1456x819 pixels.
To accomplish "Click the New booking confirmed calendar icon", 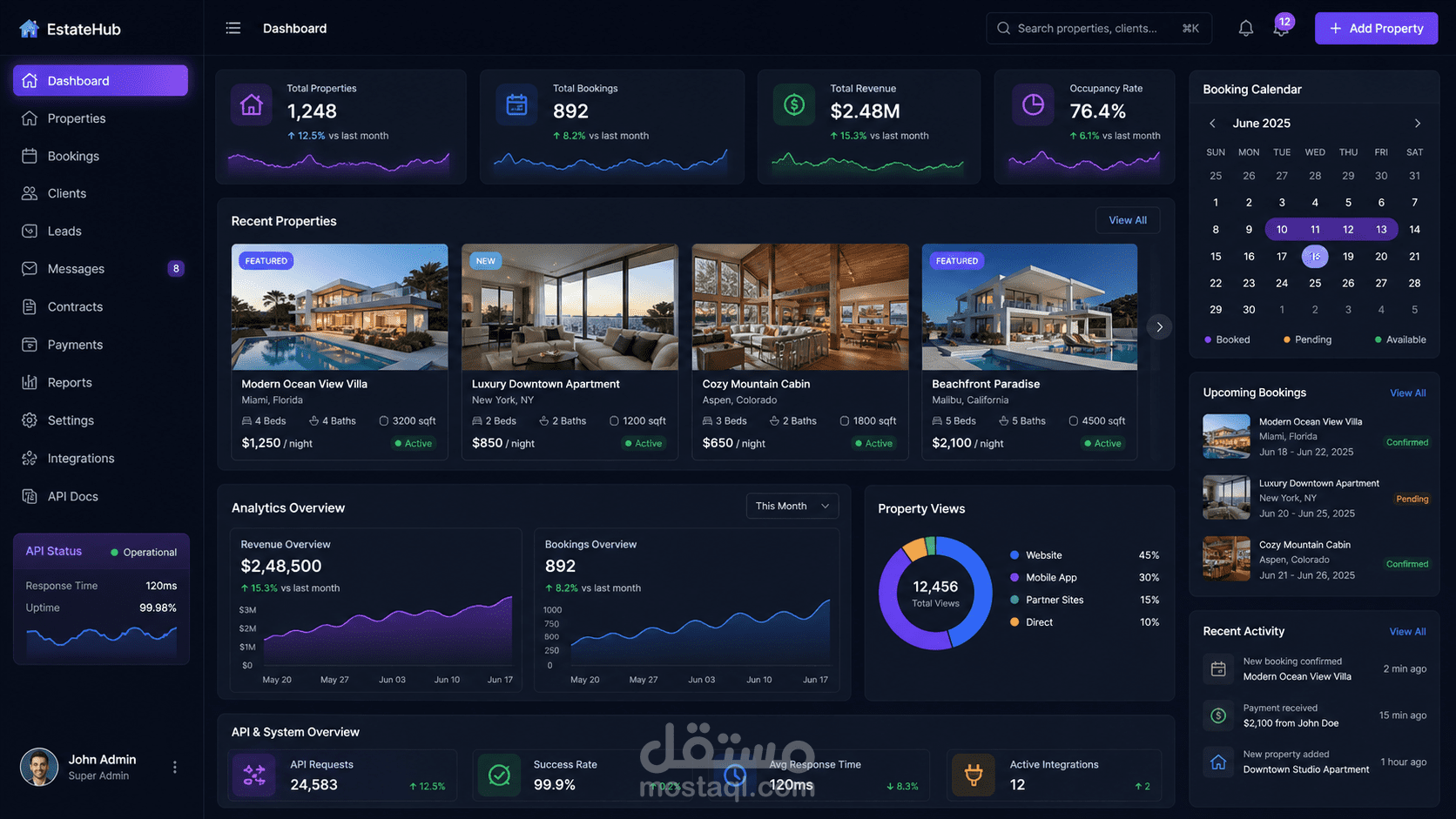I will (1218, 669).
